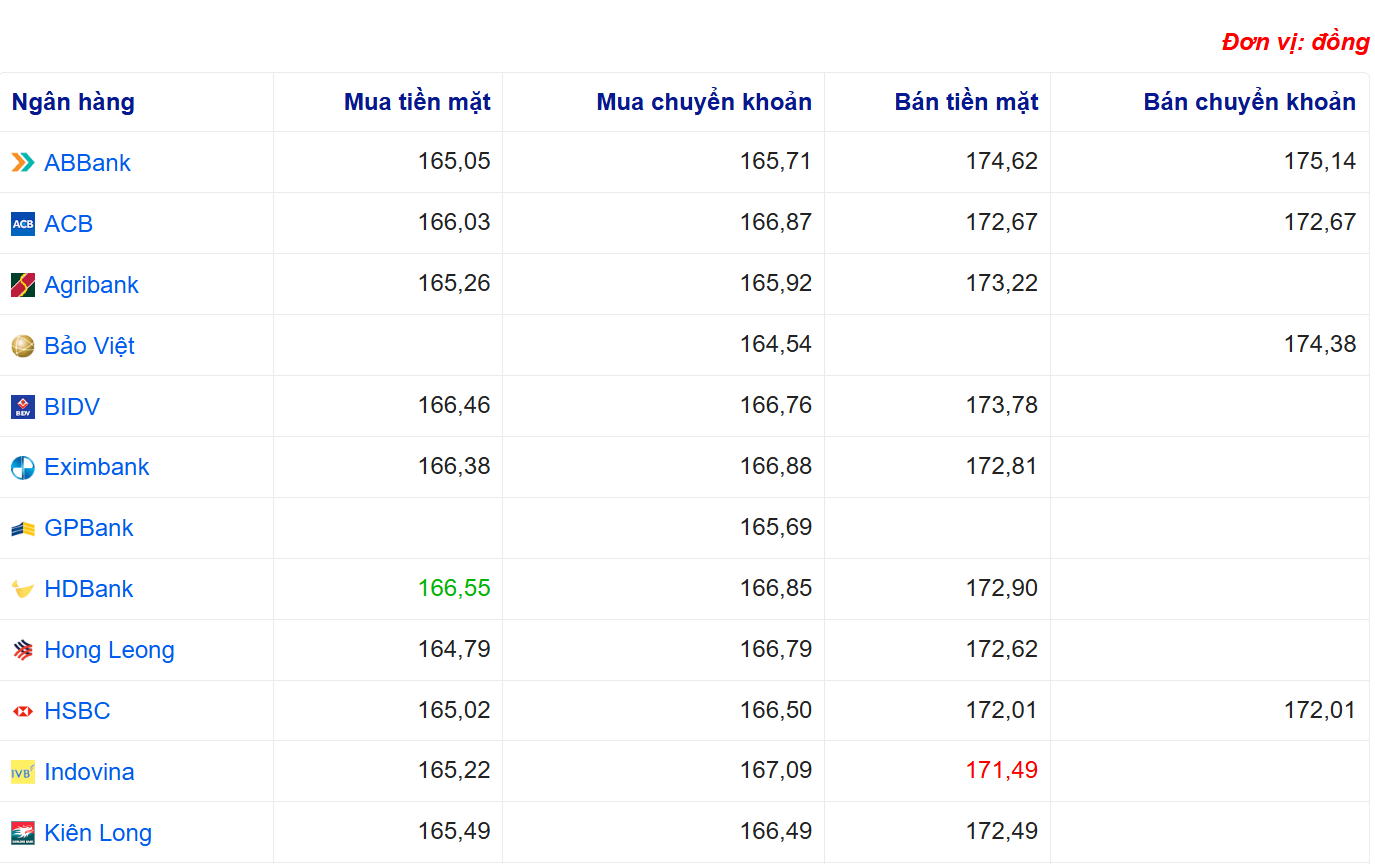Image resolution: width=1375 pixels, height=864 pixels.
Task: Click Indovina's red 171,49 sell rate
Action: pos(1001,770)
